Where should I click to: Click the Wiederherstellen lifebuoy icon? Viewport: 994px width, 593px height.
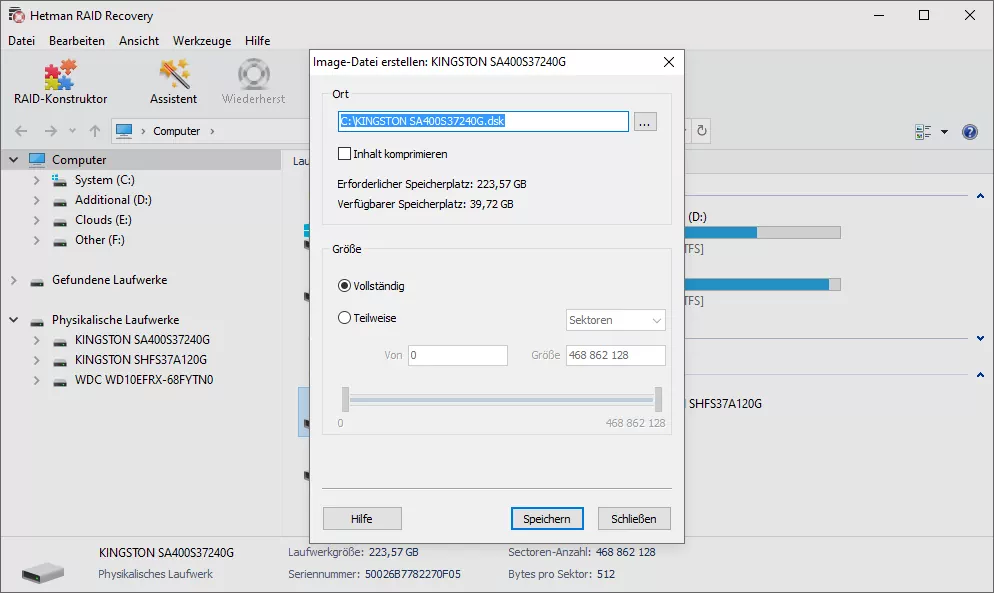(x=254, y=74)
